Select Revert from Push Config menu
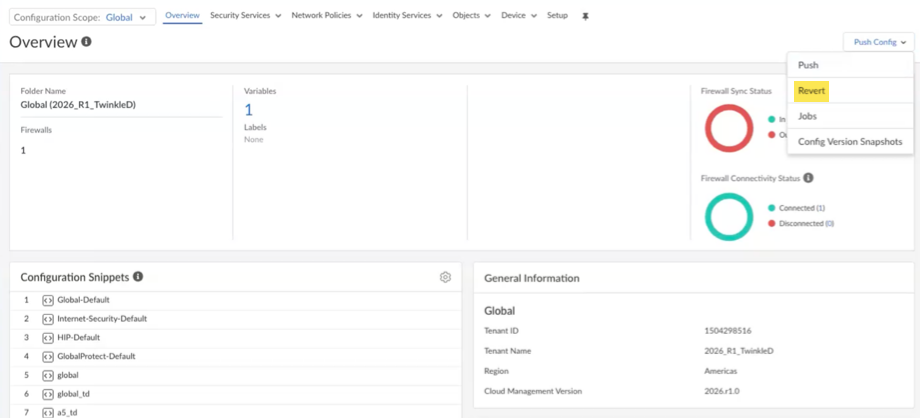The width and height of the screenshot is (920, 418). [x=812, y=91]
